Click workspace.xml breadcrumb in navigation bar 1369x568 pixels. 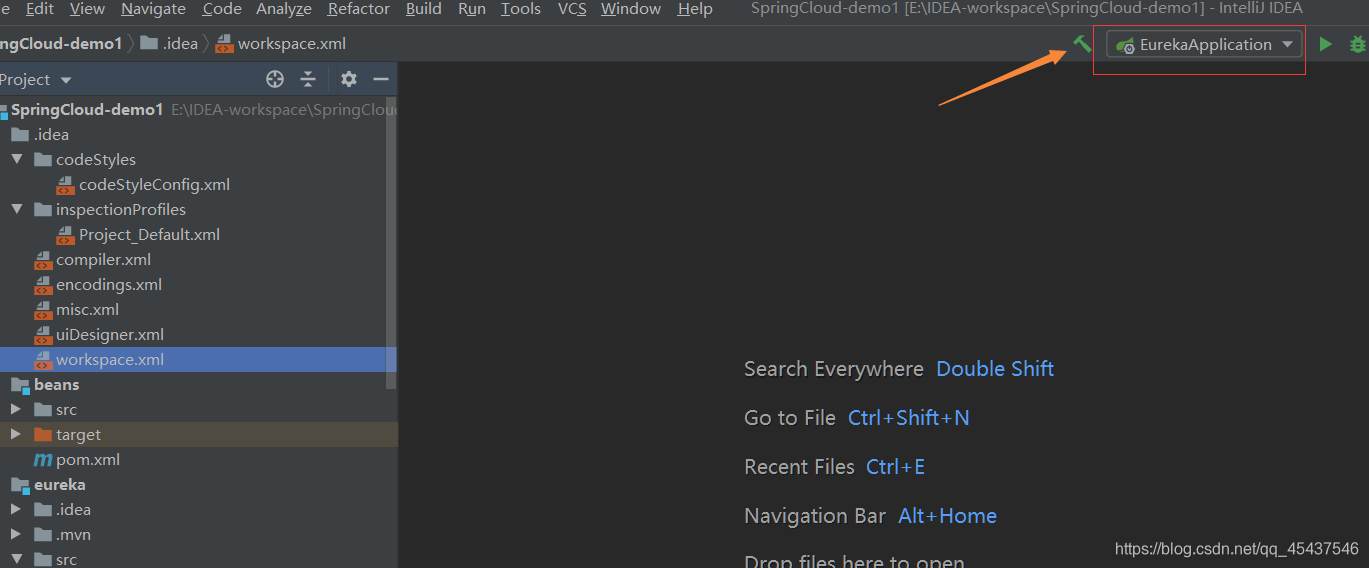(x=281, y=44)
